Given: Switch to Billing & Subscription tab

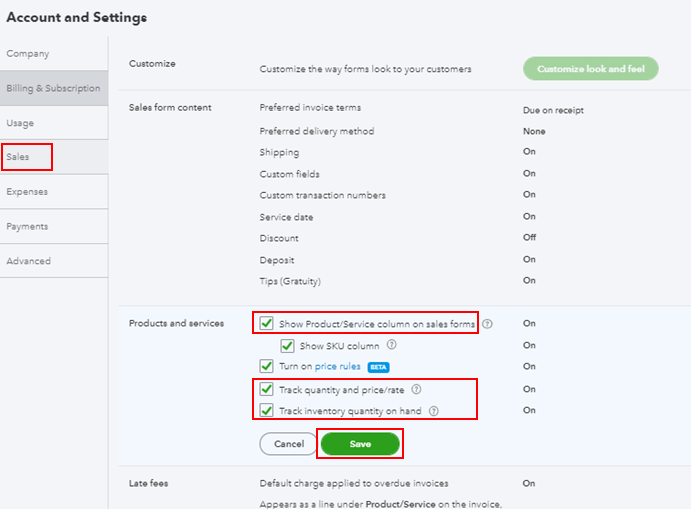Looking at the screenshot, I should point(53,88).
